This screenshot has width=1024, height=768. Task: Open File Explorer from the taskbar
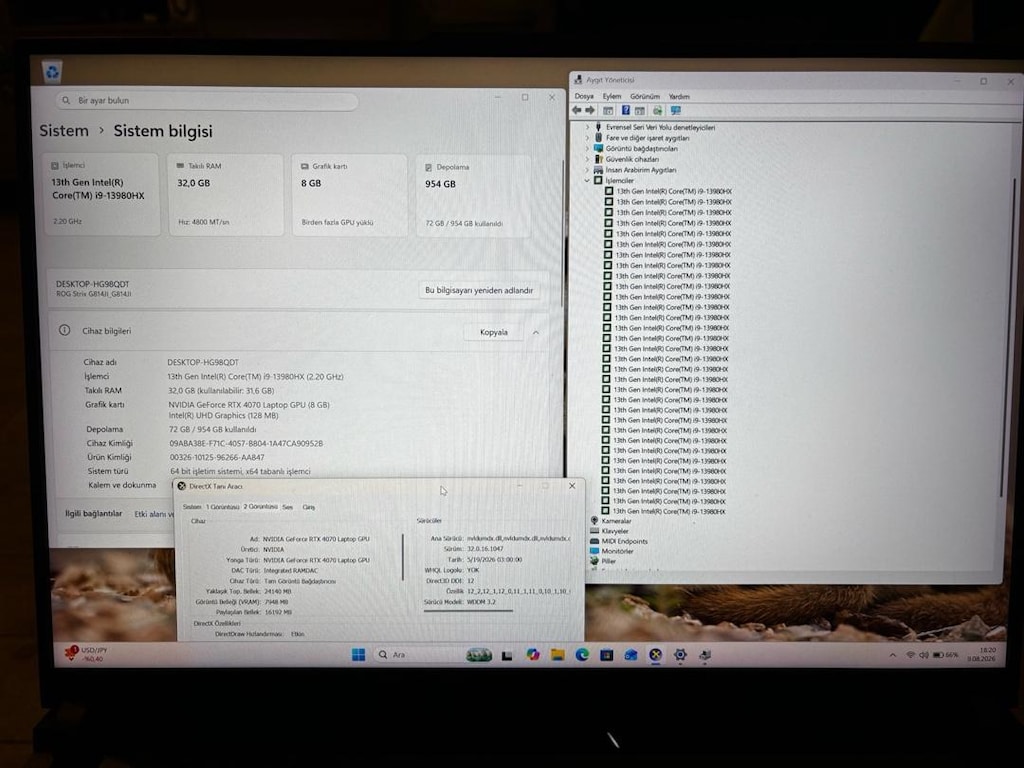(x=557, y=654)
